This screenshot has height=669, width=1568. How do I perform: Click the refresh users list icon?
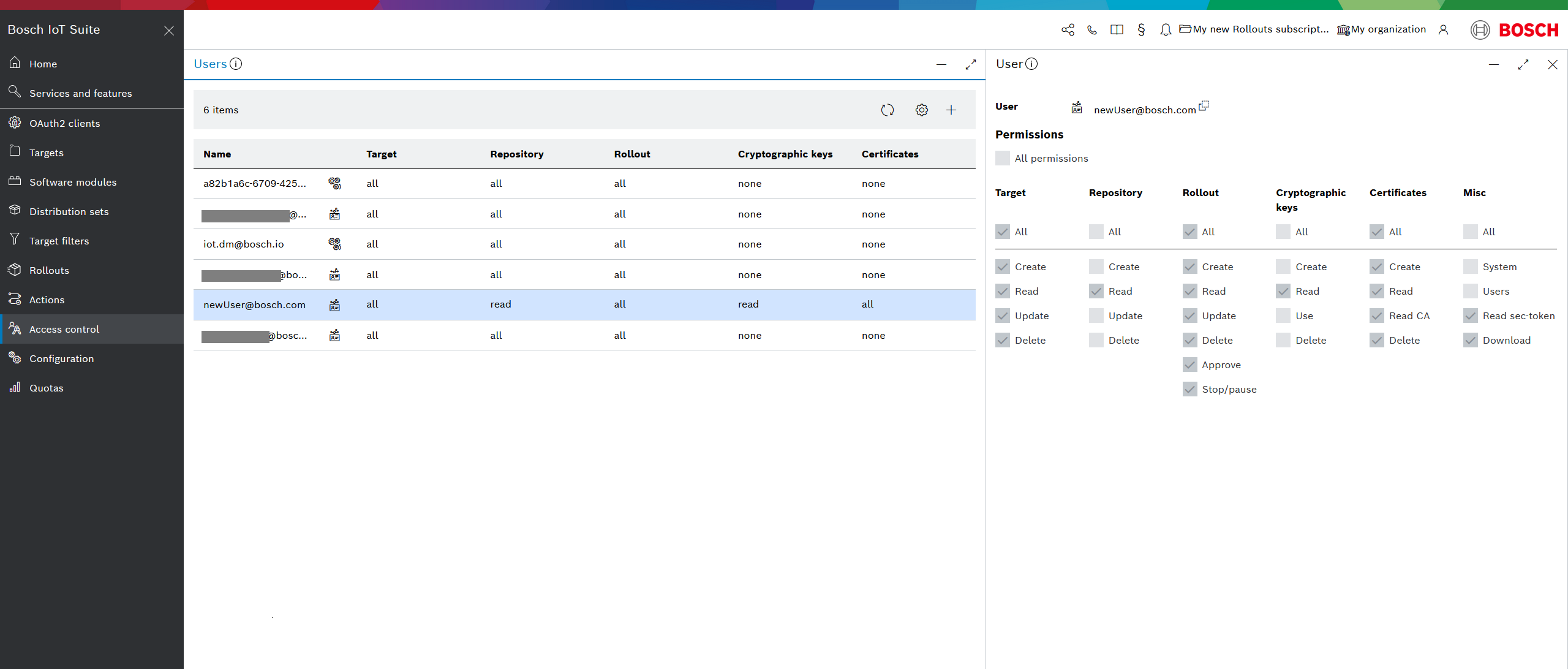click(887, 110)
